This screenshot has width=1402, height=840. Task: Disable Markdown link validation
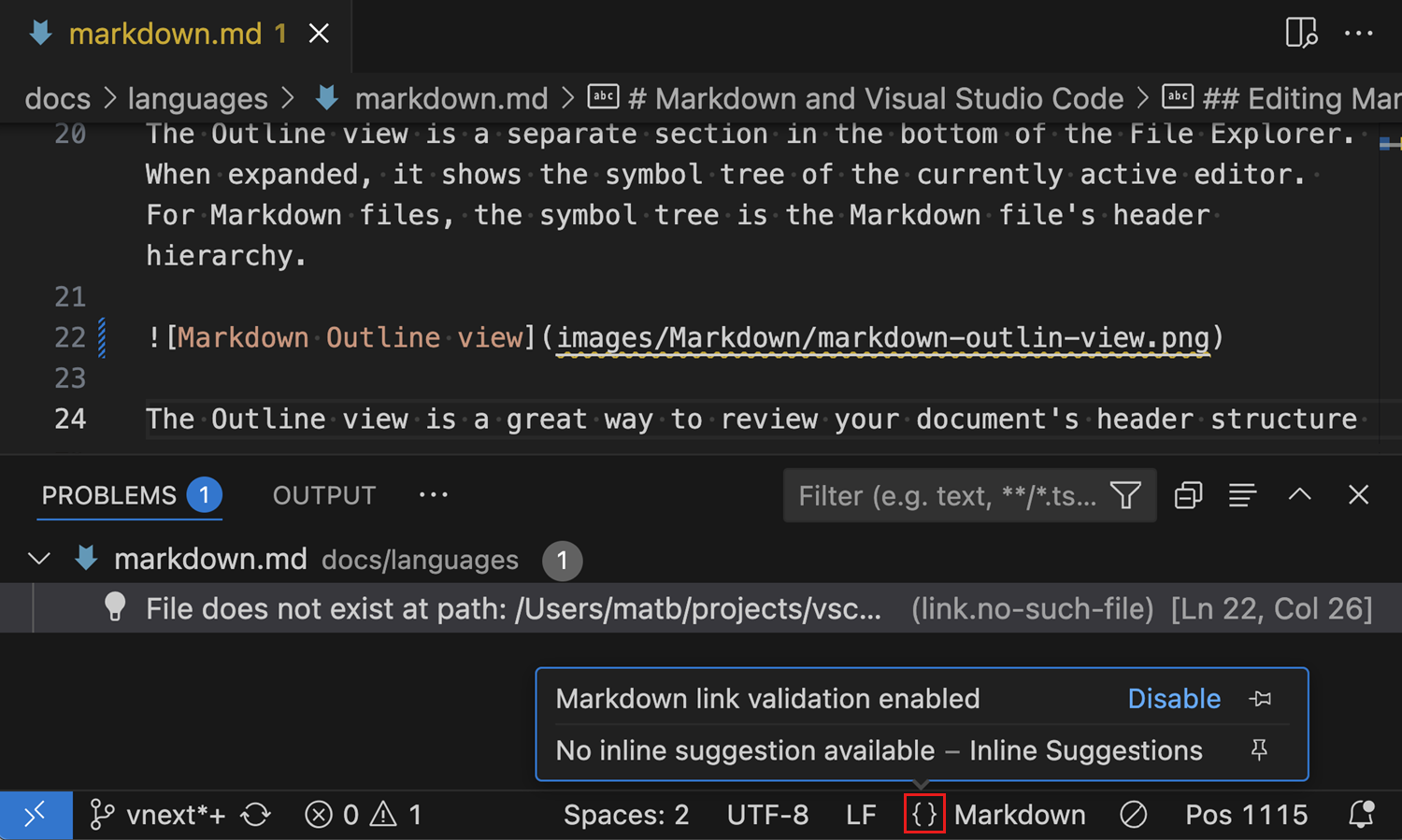1174,698
